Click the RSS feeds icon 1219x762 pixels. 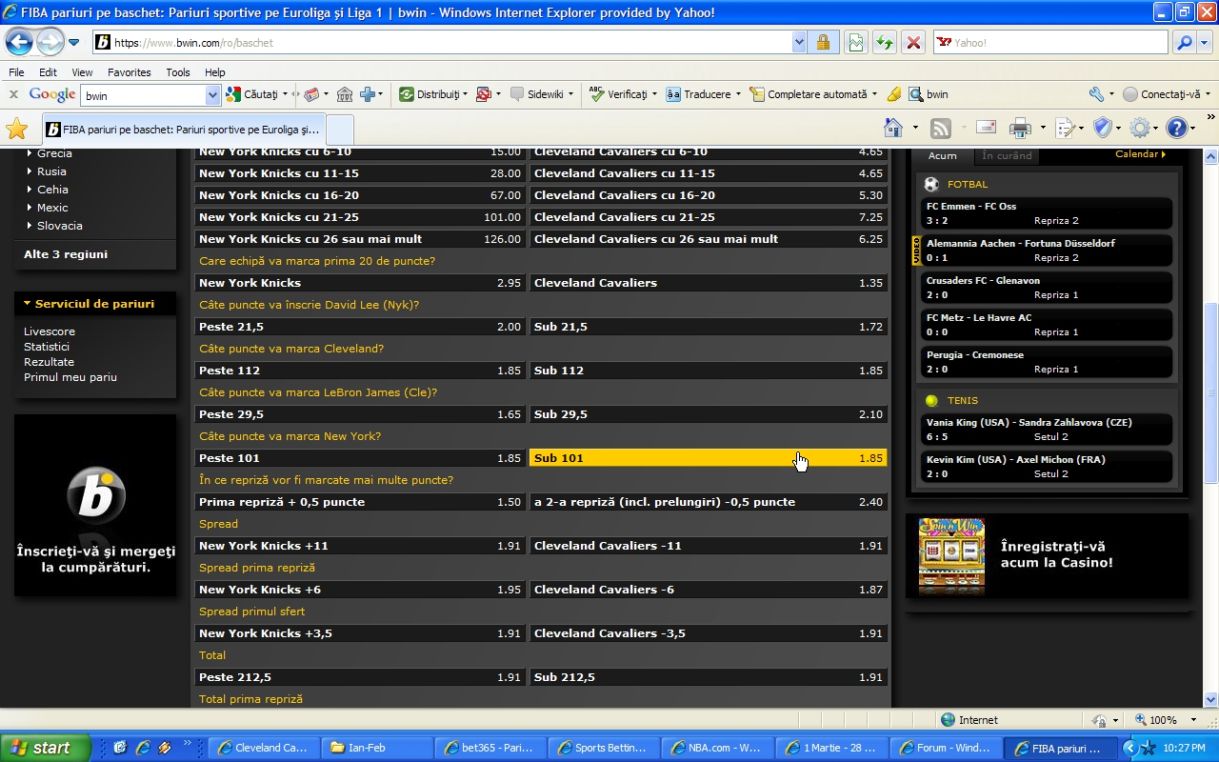click(940, 128)
